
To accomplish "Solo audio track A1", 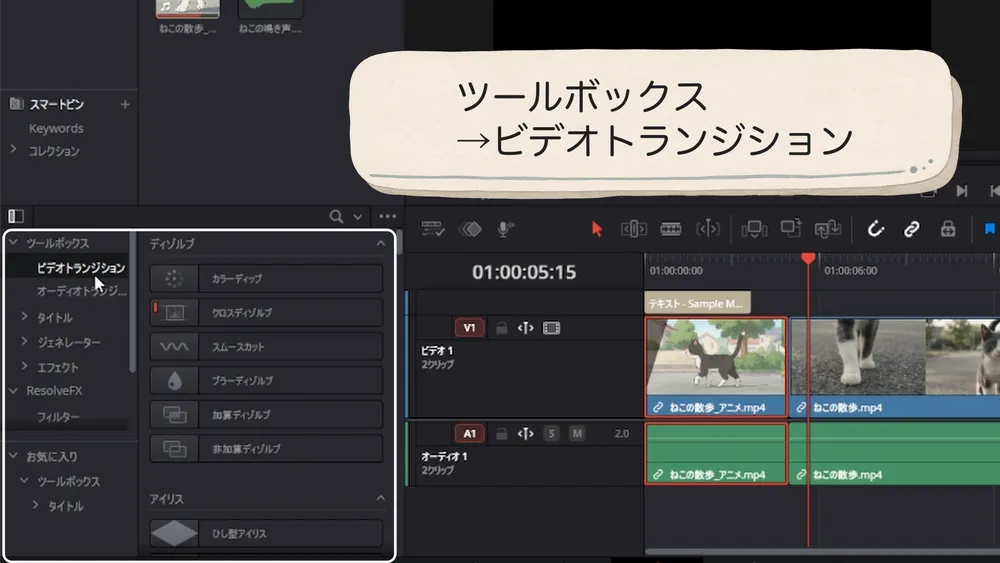I will coord(552,434).
